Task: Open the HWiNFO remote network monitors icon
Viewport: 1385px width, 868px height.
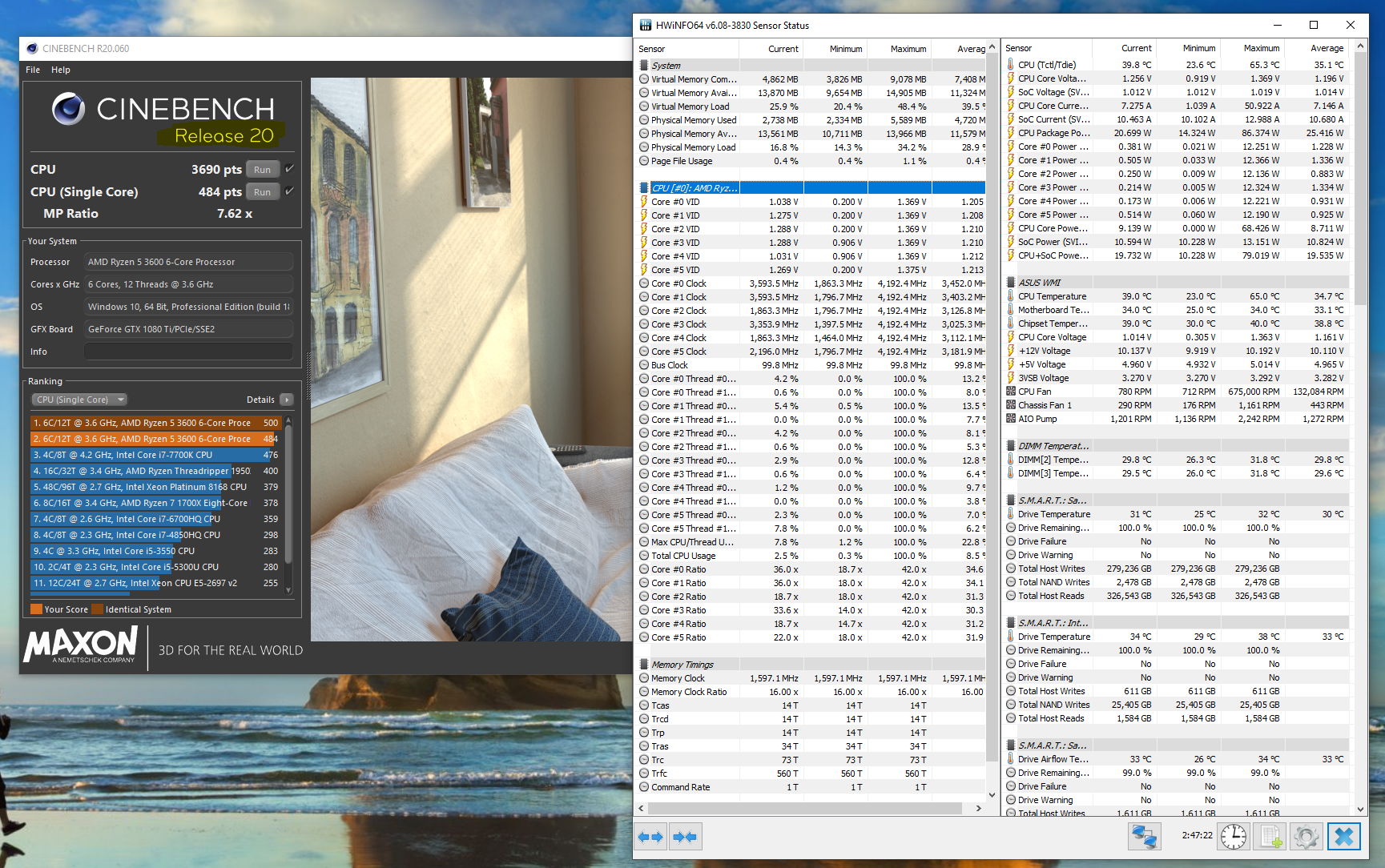Action: 1144,837
